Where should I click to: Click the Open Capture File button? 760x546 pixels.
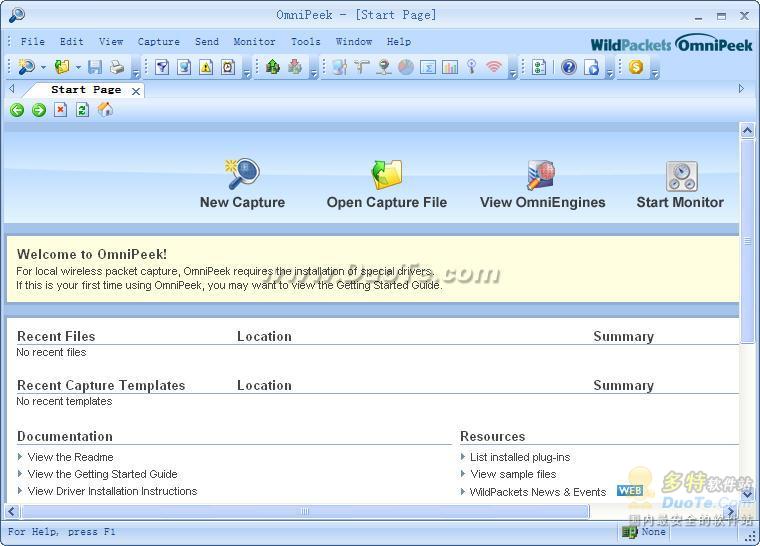point(386,185)
